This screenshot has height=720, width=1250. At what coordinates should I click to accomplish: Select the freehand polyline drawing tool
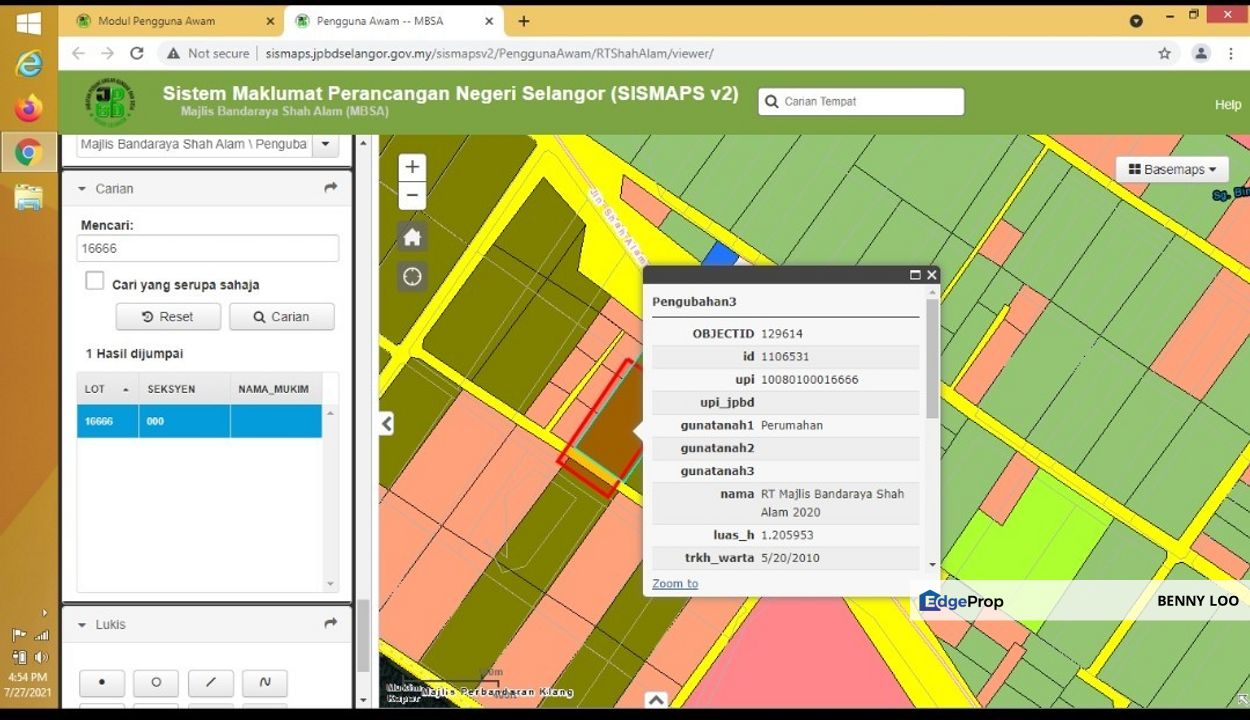[x=264, y=683]
